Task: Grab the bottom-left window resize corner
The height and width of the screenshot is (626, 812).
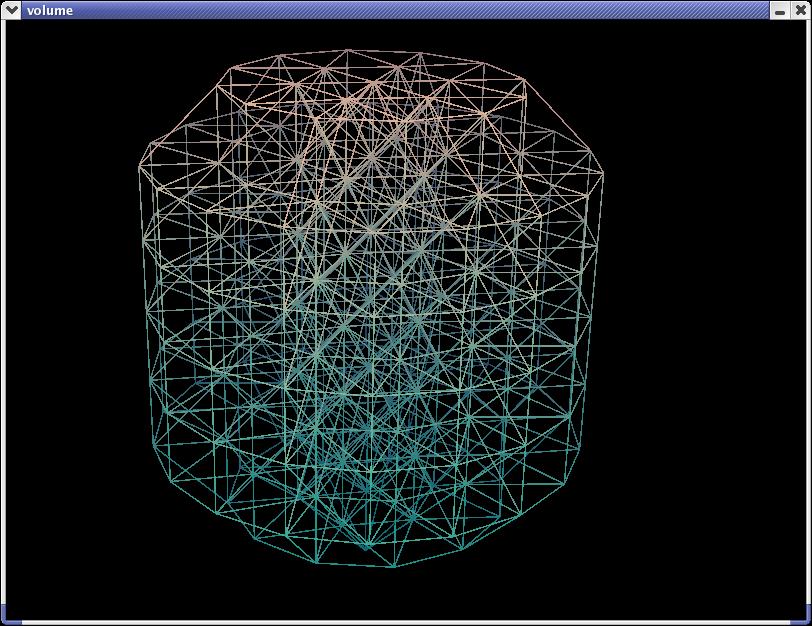Action: [5, 615]
